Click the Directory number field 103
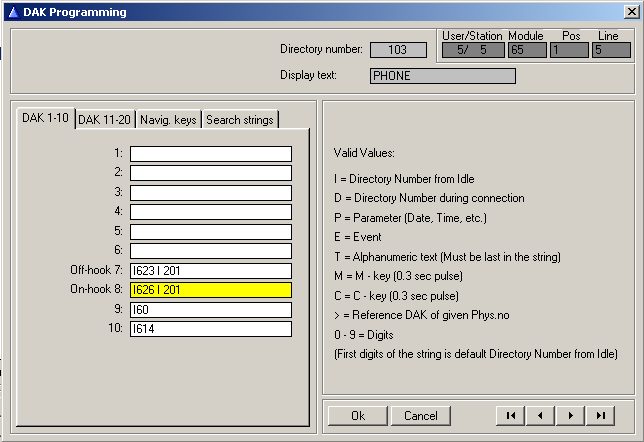This screenshot has height=442, width=644. (398, 50)
